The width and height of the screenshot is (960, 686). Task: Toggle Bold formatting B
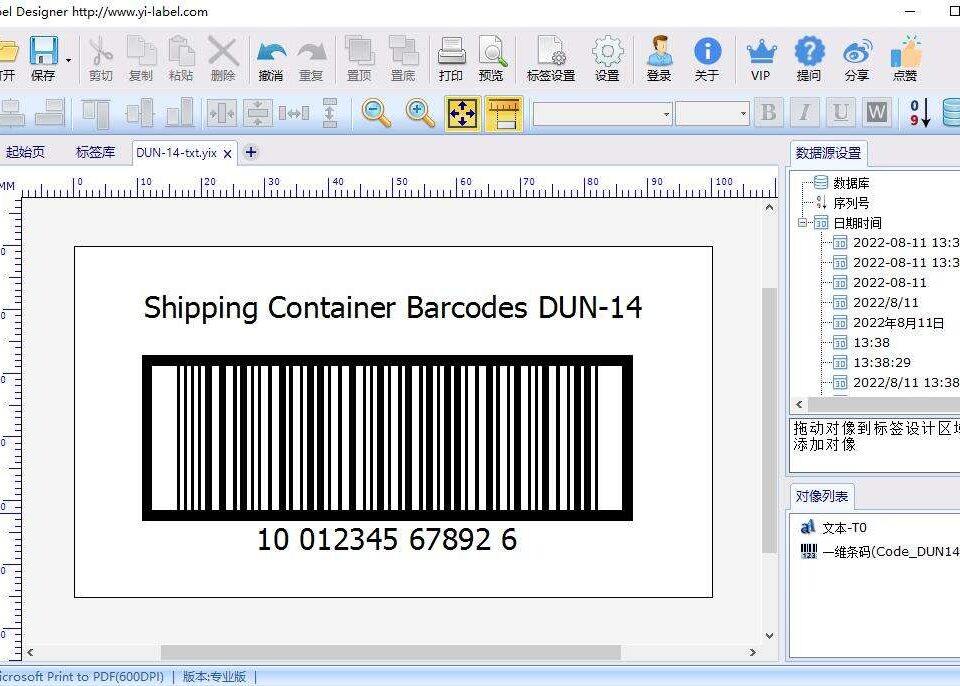pyautogui.click(x=768, y=113)
